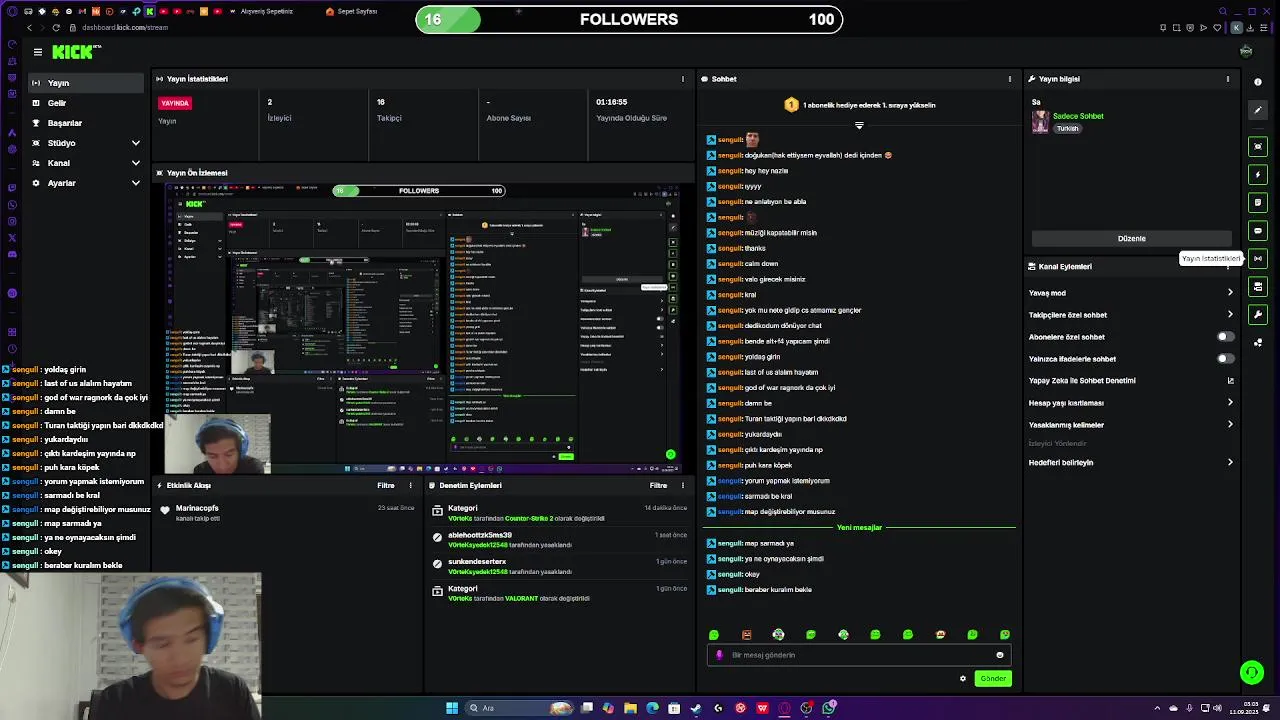The height and width of the screenshot is (720, 1280).
Task: Toggle stream preview widget icon in right toolbar
Action: (x=1258, y=147)
